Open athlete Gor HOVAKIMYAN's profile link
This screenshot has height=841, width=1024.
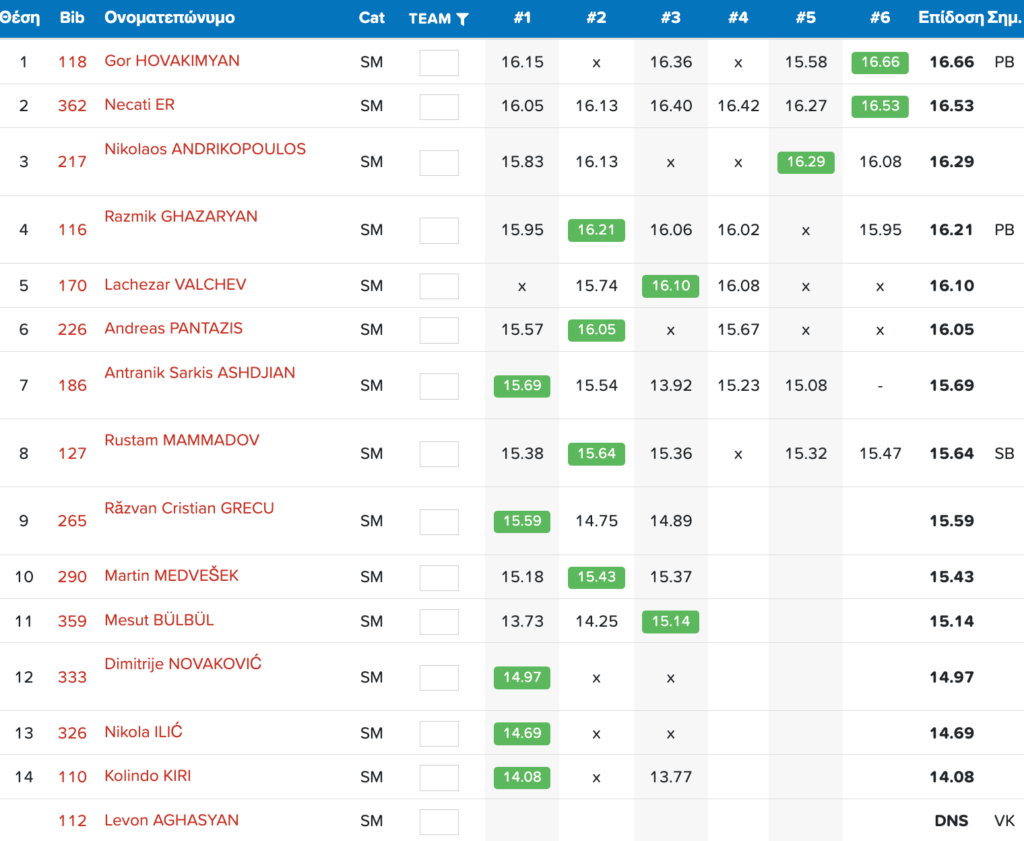[x=172, y=61]
